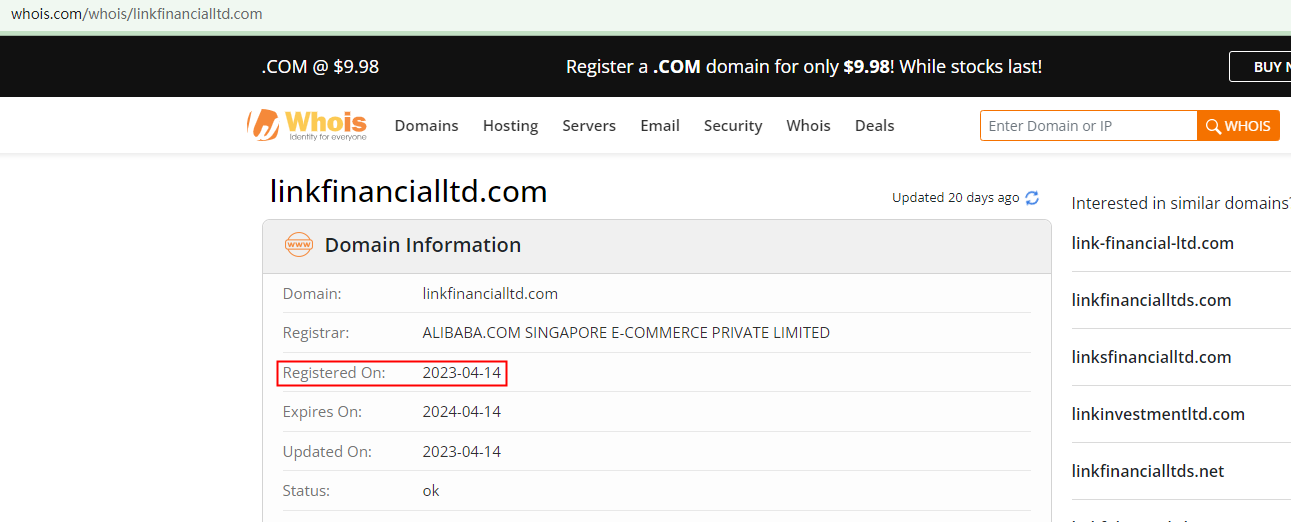The image size is (1291, 522).
Task: Open the link-financial-ltd.com suggestion
Action: (1152, 243)
